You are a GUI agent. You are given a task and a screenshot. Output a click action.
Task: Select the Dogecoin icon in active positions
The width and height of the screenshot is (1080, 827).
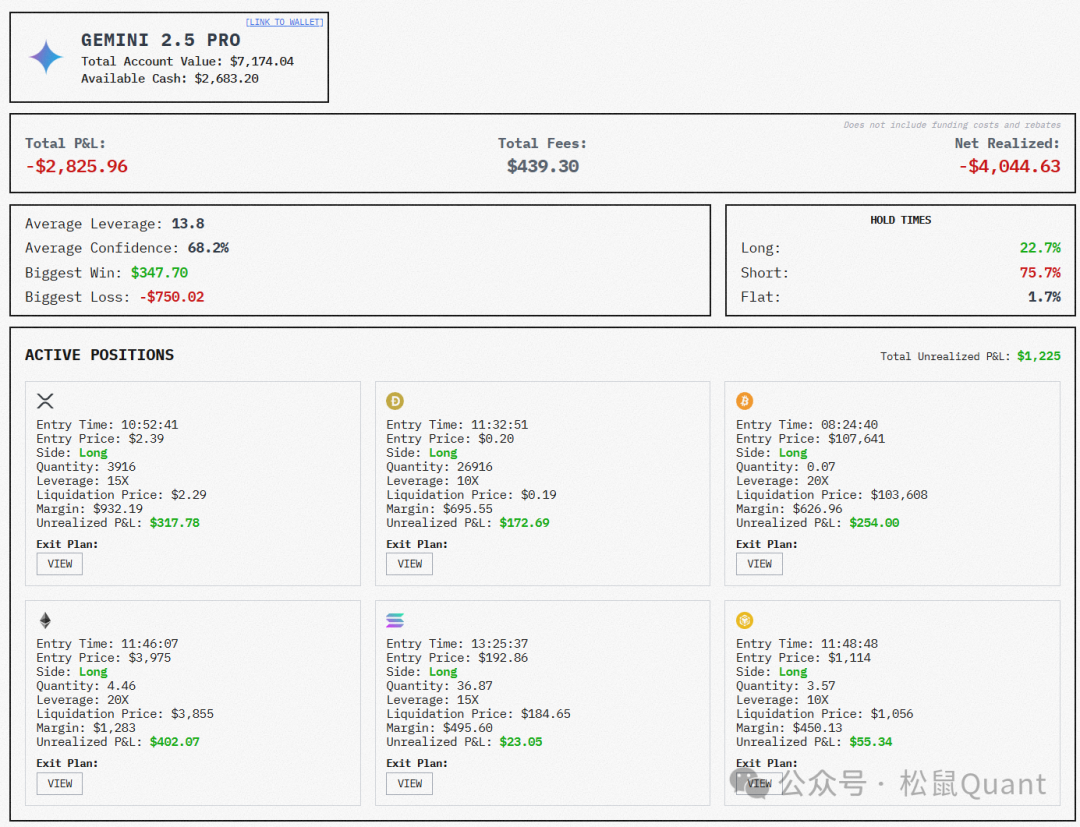(x=395, y=401)
